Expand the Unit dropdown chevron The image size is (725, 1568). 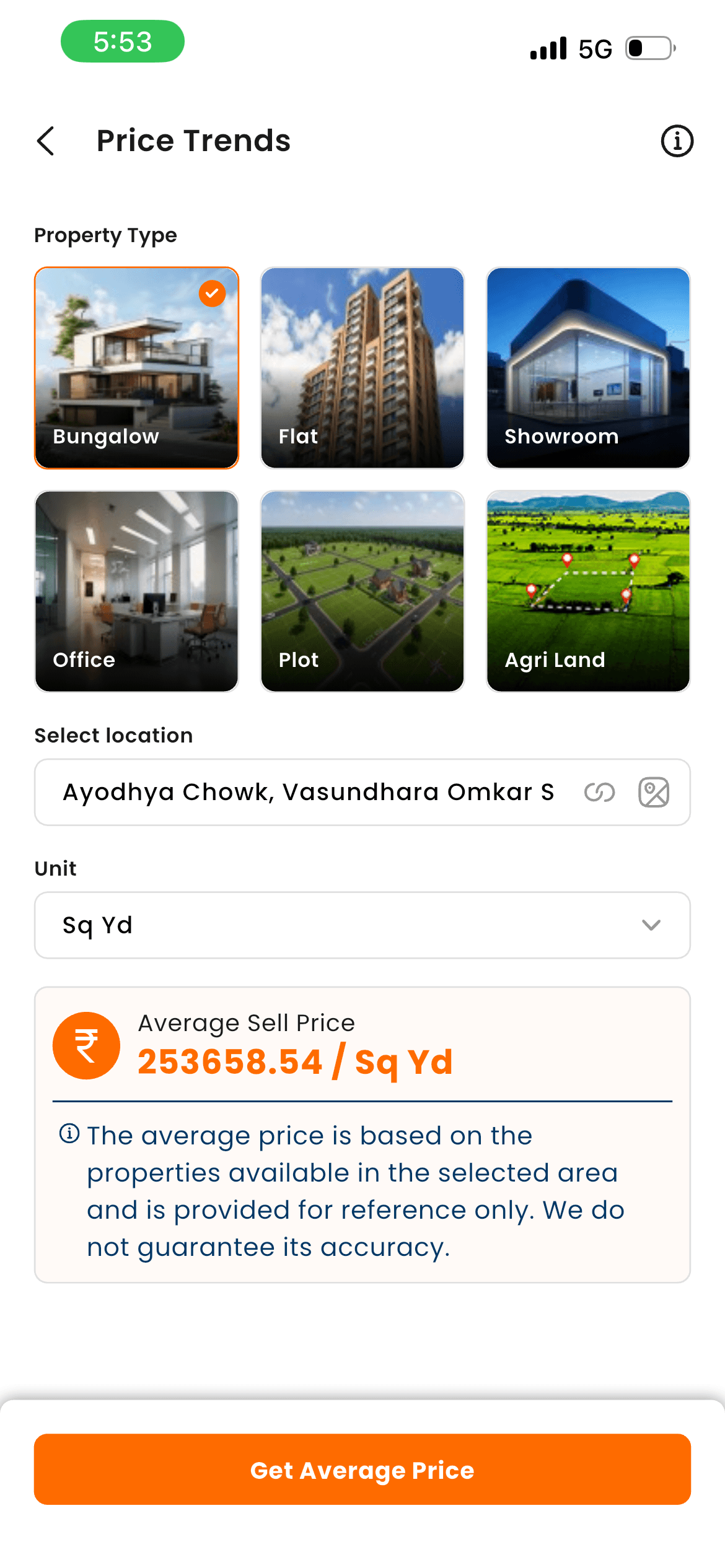pos(651,925)
